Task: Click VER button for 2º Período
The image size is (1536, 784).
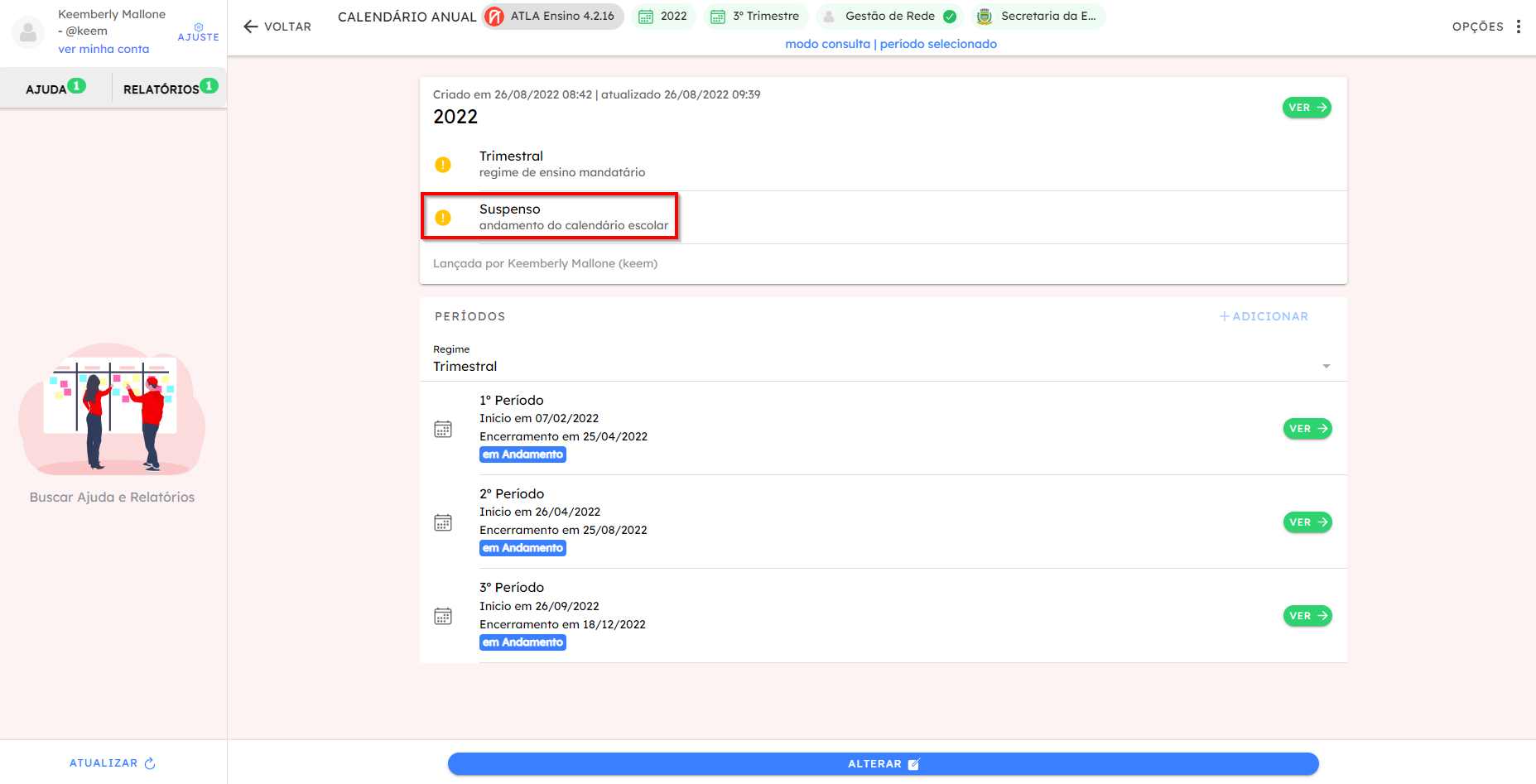Action: (x=1307, y=522)
